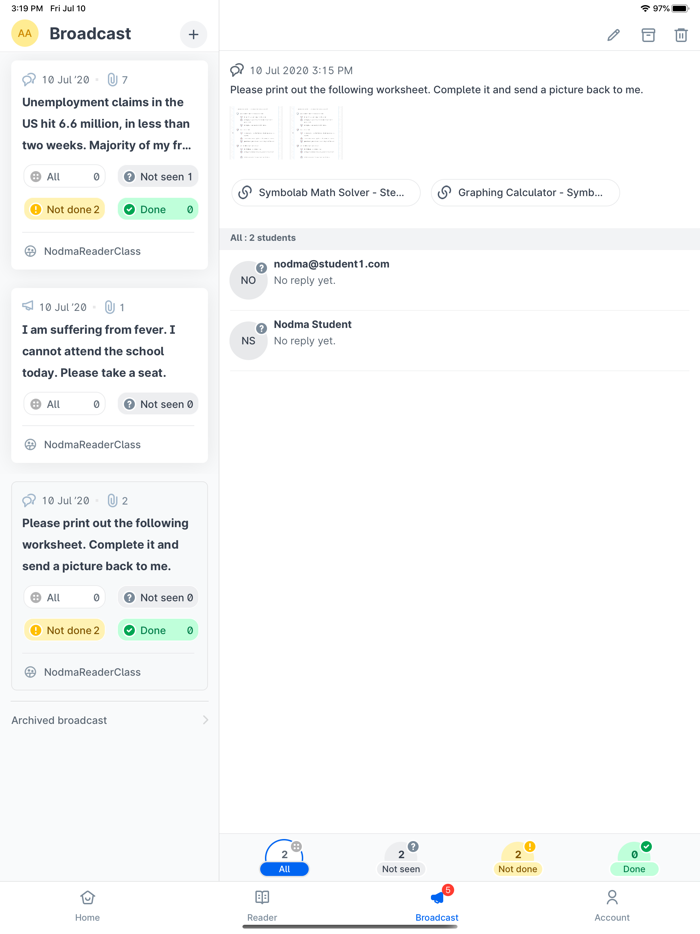Open Symbolab Math Solver link

(x=326, y=192)
